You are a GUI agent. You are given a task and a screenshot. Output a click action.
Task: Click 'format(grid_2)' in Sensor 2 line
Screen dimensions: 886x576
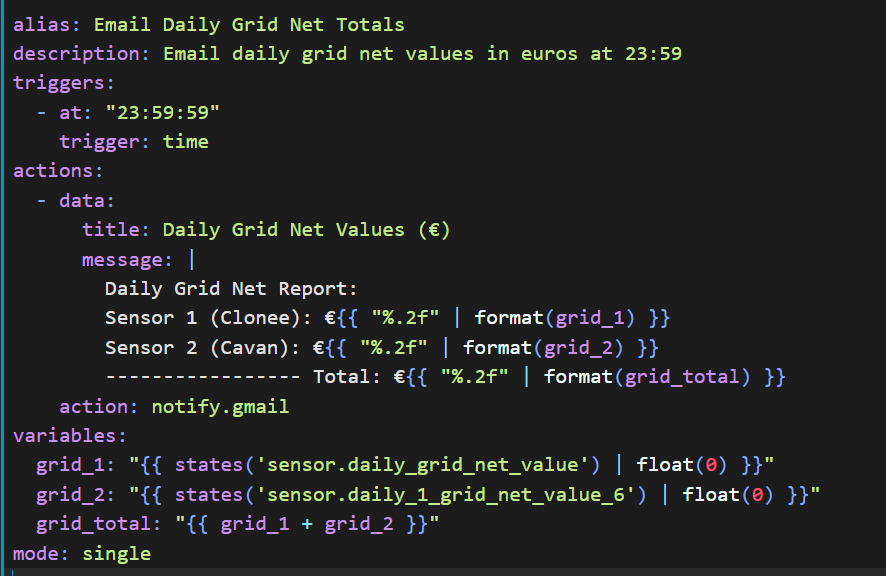tap(544, 348)
